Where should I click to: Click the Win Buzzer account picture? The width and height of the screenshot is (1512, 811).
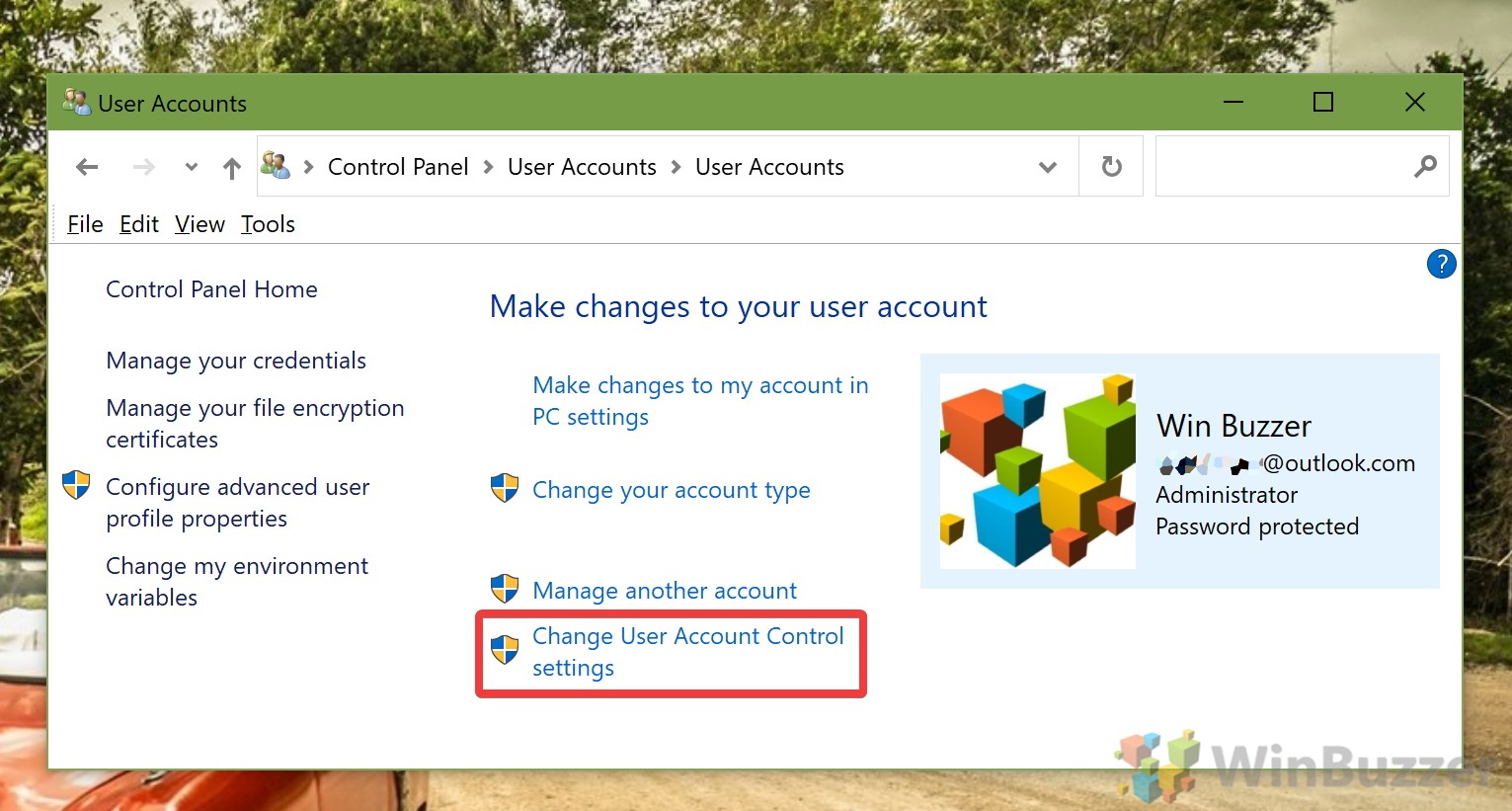point(1036,470)
